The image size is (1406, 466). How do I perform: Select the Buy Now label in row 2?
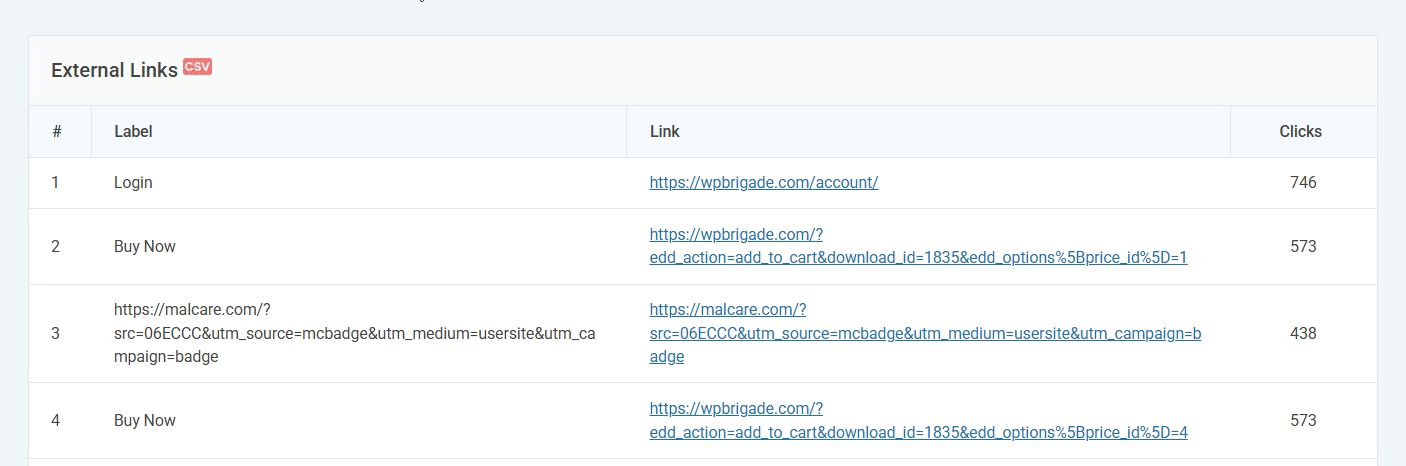[x=145, y=246]
